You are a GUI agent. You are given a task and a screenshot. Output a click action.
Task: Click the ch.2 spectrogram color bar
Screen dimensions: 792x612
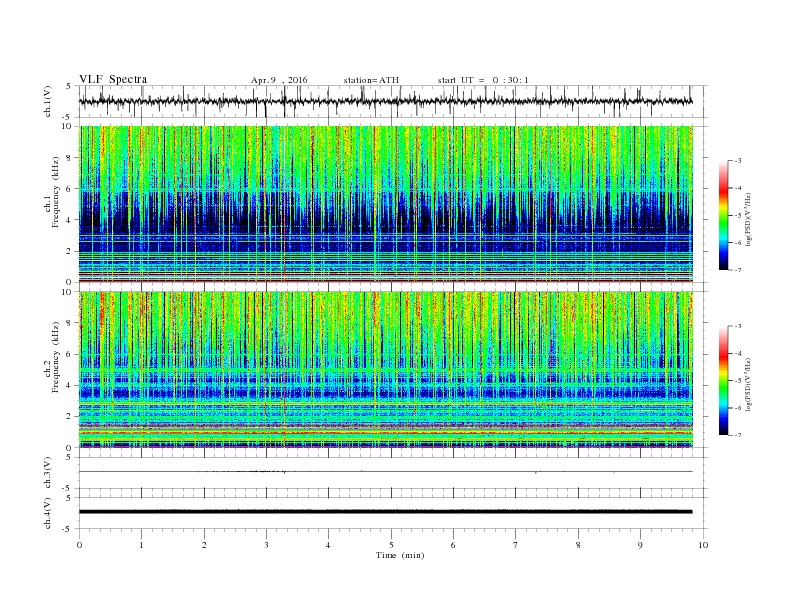(x=723, y=381)
